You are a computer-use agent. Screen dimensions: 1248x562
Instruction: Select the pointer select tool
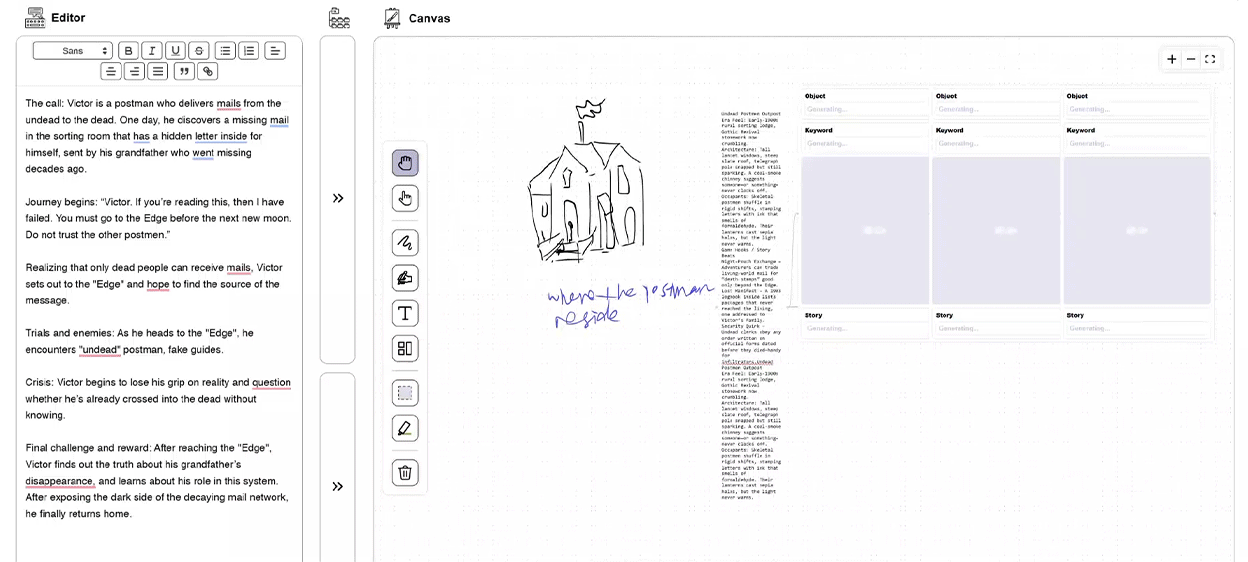(405, 198)
